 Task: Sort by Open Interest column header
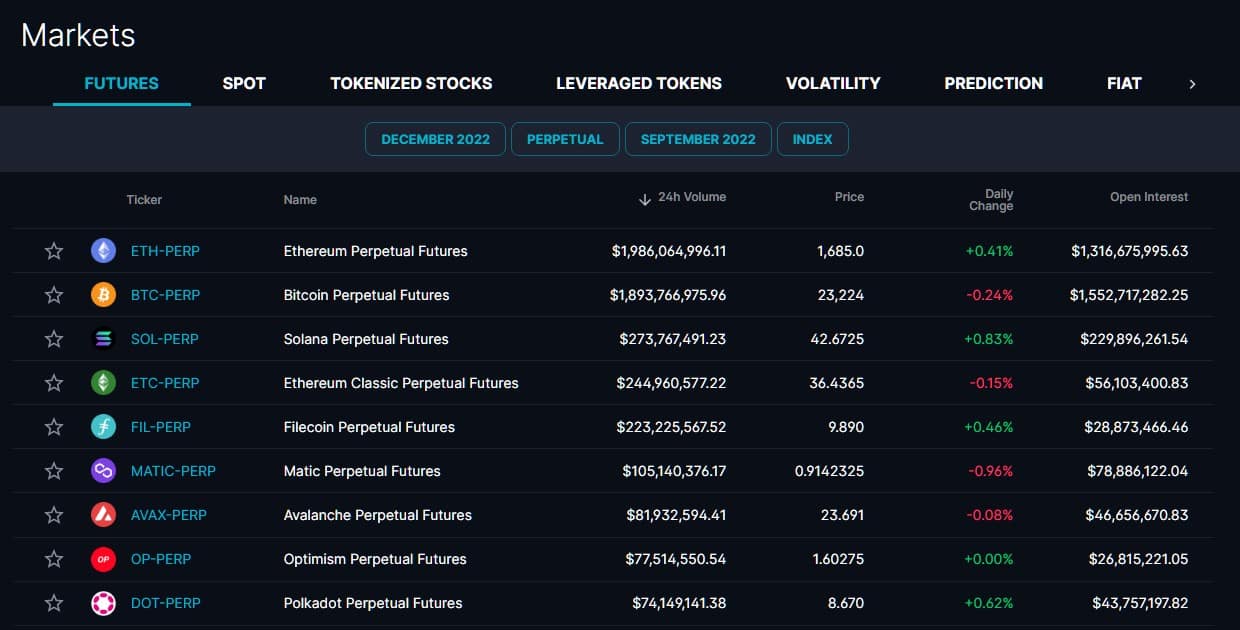pos(1149,197)
